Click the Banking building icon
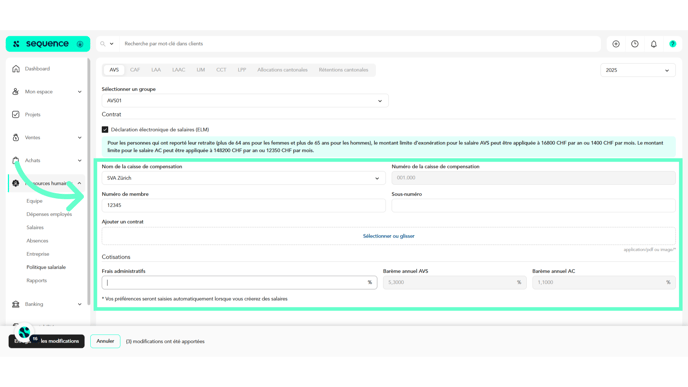Viewport: 688px width, 387px height. (x=16, y=304)
